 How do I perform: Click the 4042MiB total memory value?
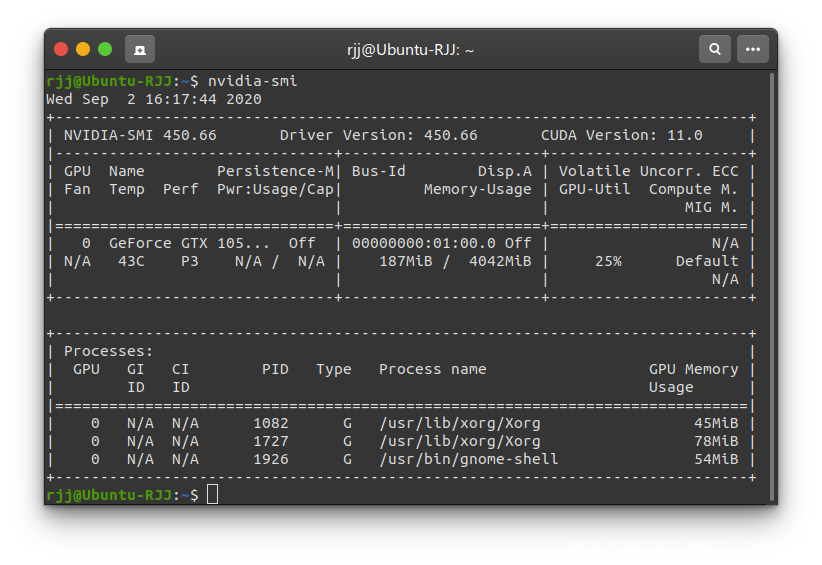pos(500,262)
